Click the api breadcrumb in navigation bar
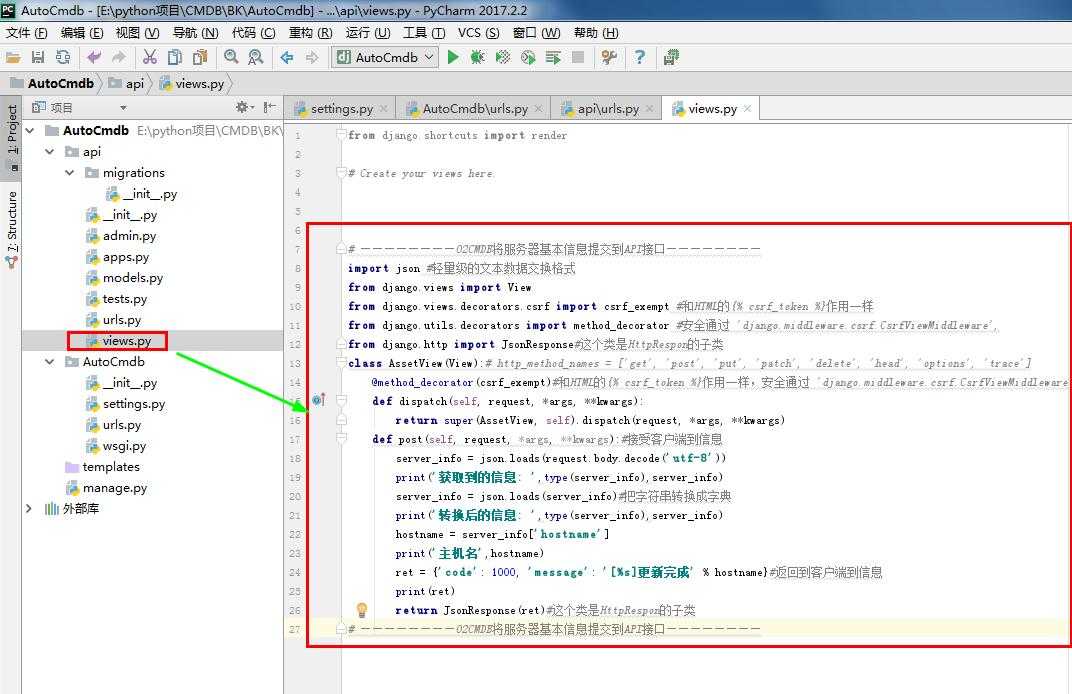The height and width of the screenshot is (694, 1072). [126, 83]
